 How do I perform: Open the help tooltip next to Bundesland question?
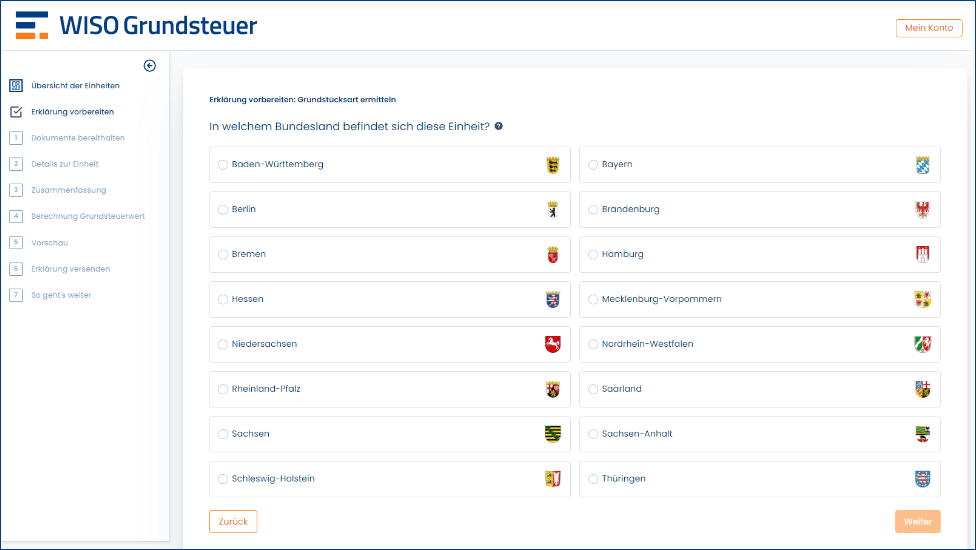click(499, 126)
